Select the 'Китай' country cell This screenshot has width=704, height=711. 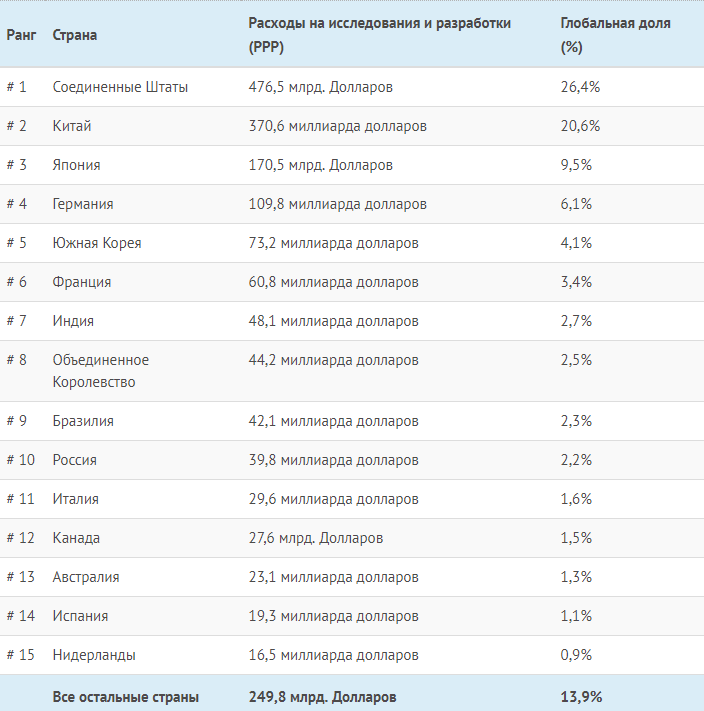tap(72, 126)
